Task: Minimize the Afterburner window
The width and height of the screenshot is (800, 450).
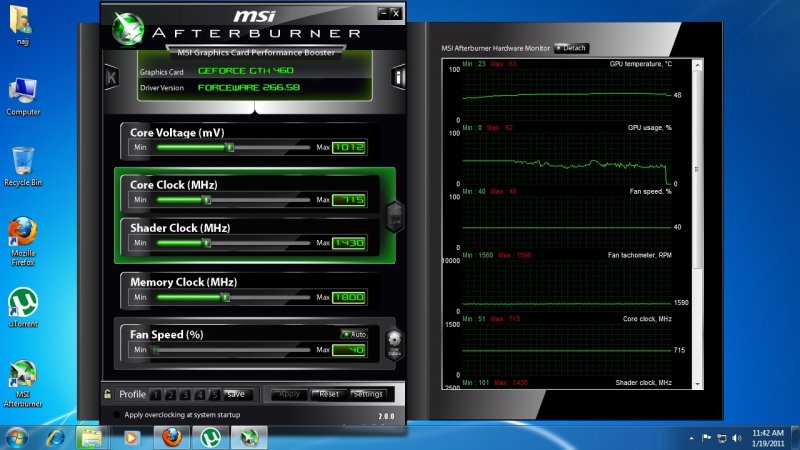Action: pyautogui.click(x=384, y=13)
